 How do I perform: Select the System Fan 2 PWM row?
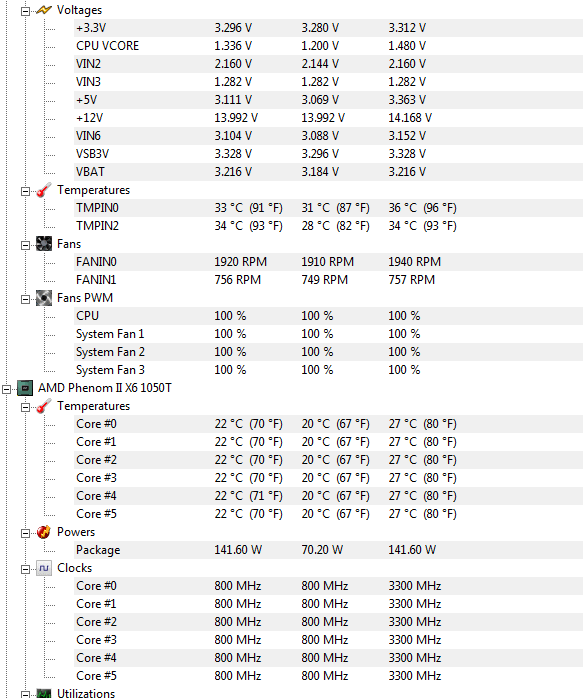[x=328, y=352]
